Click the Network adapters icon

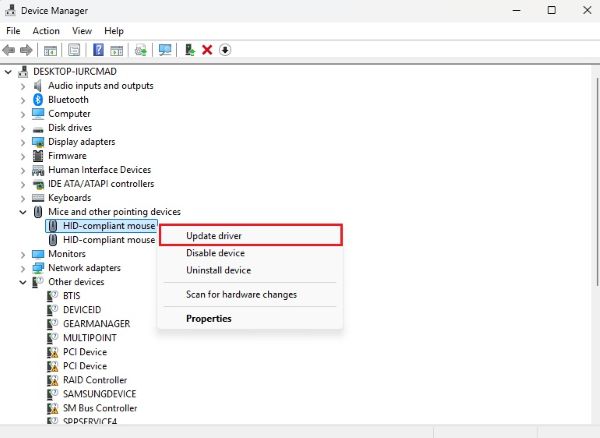tap(38, 268)
